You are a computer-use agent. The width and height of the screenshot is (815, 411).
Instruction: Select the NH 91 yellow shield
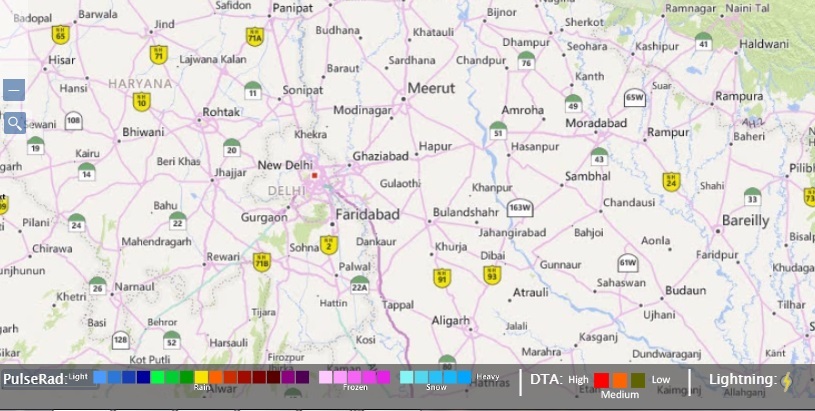pos(442,278)
